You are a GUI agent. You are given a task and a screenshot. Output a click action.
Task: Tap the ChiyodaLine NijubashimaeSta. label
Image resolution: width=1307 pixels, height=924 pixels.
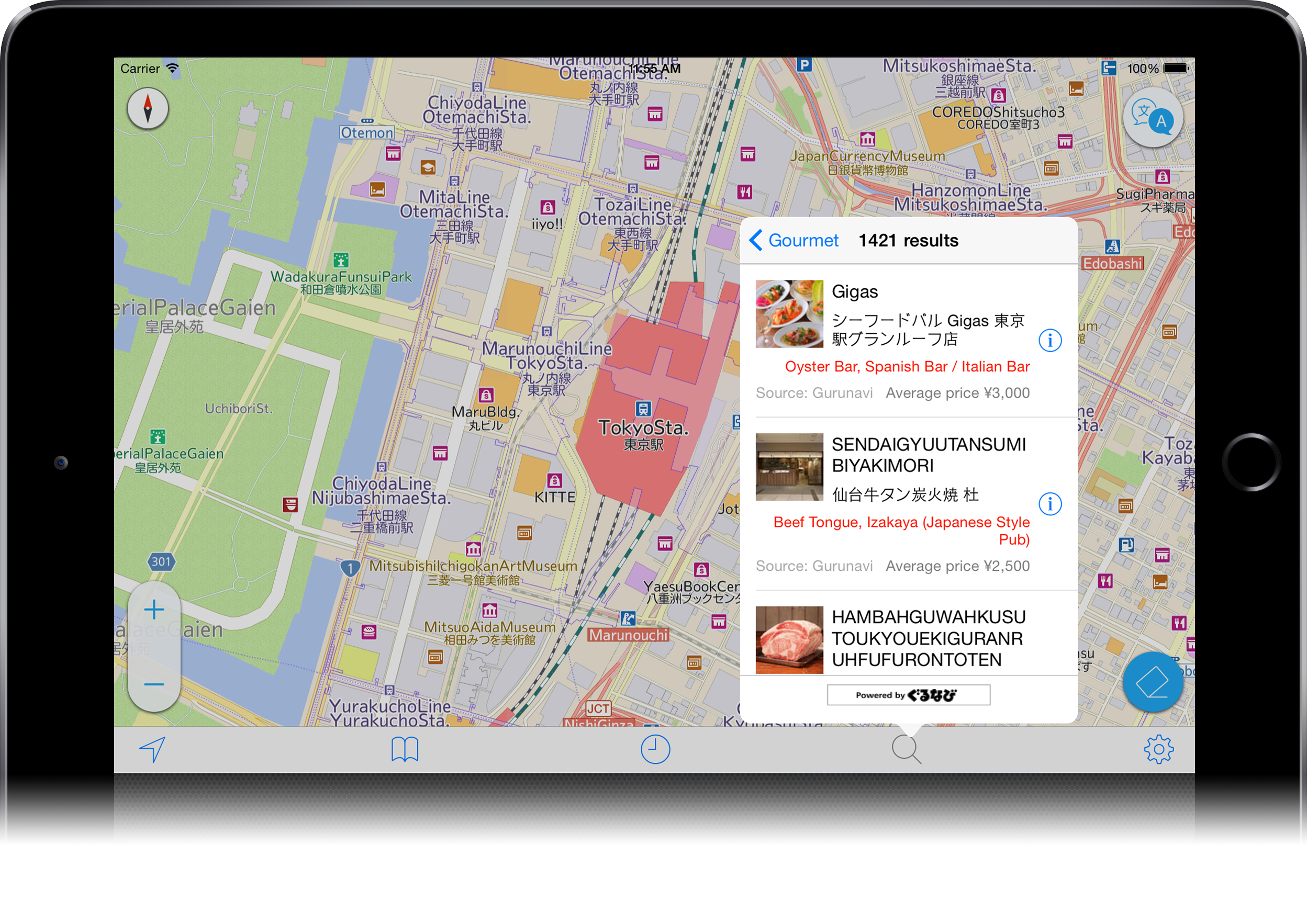pyautogui.click(x=382, y=490)
